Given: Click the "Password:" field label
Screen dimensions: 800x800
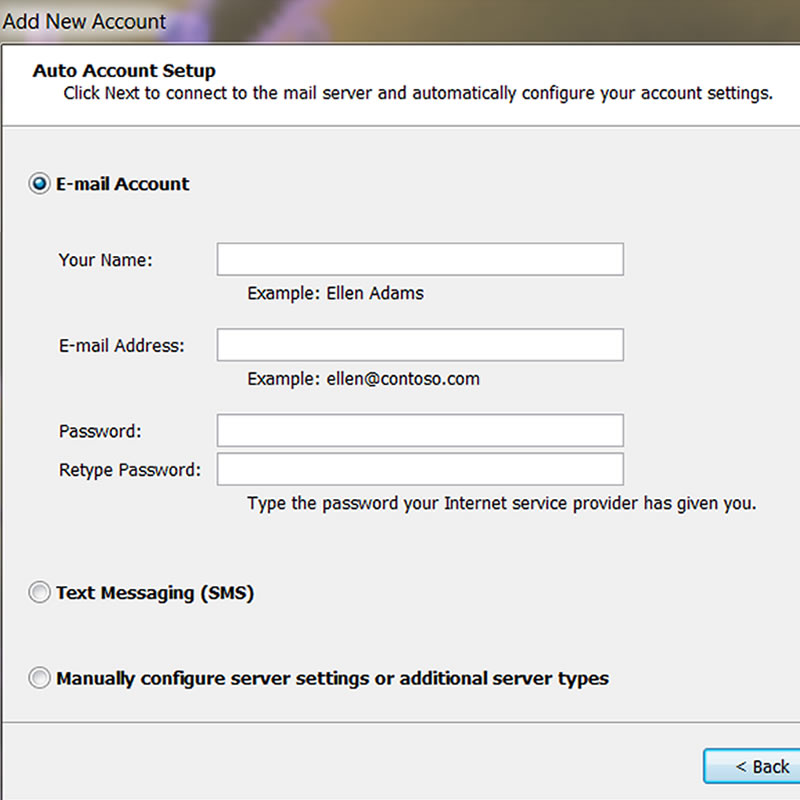Looking at the screenshot, I should pyautogui.click(x=100, y=432).
